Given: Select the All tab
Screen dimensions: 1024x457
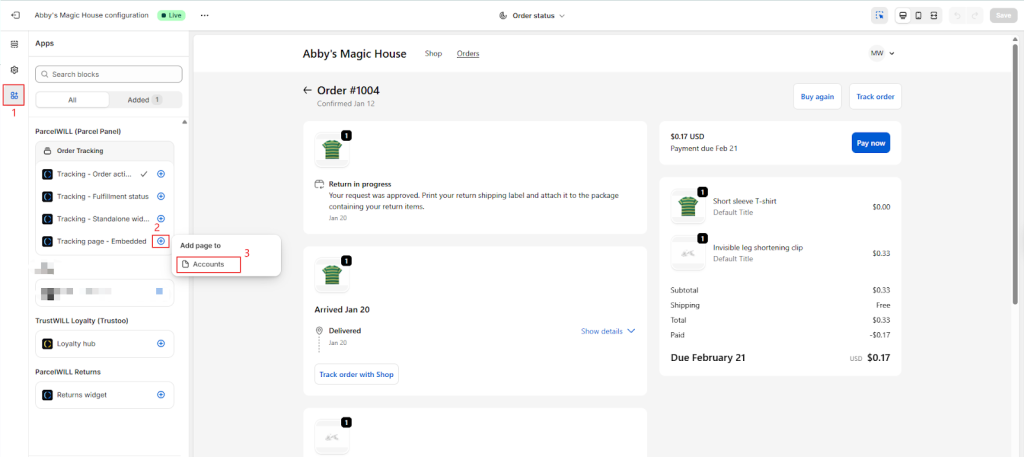Looking at the screenshot, I should coord(72,100).
